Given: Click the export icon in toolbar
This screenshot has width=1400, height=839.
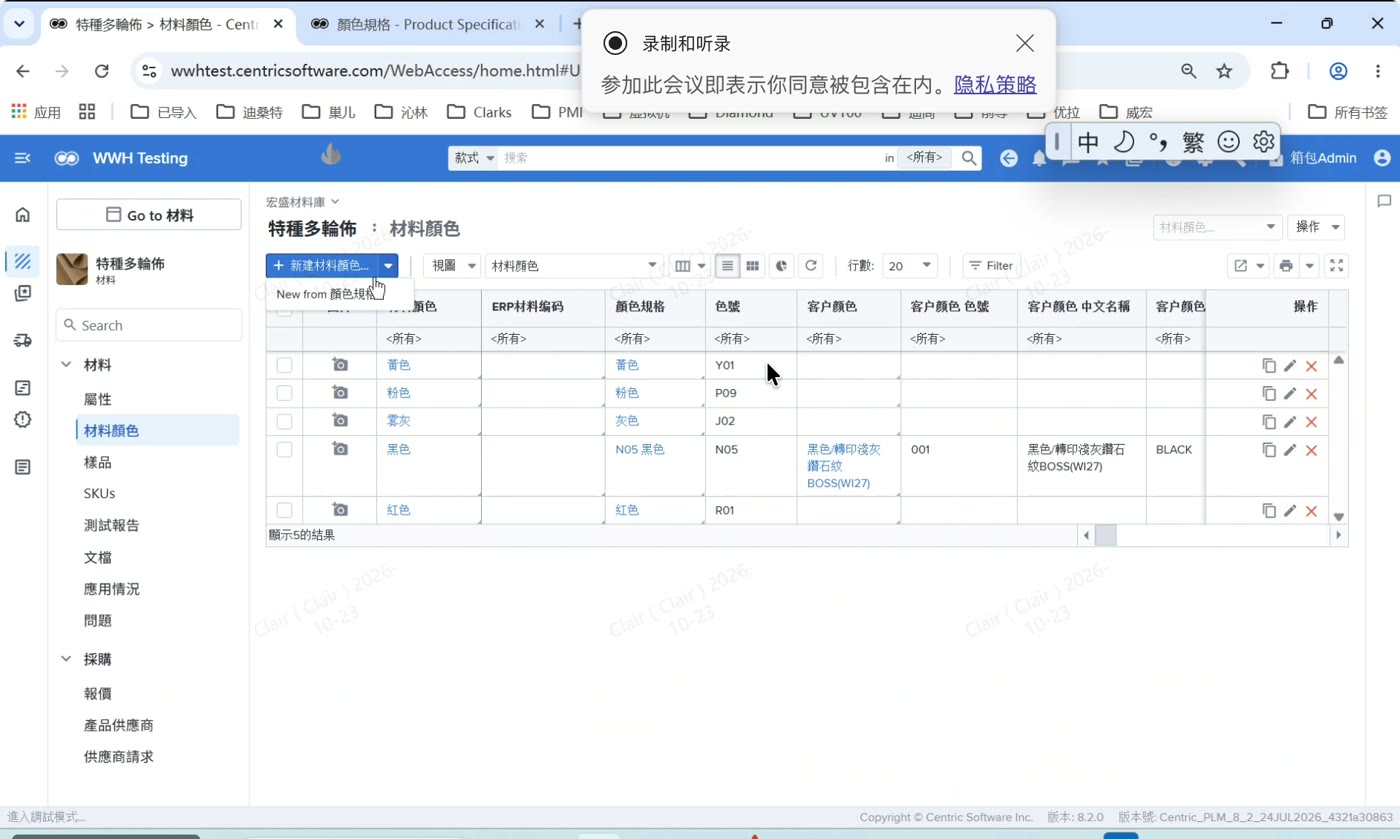Looking at the screenshot, I should click(1240, 266).
